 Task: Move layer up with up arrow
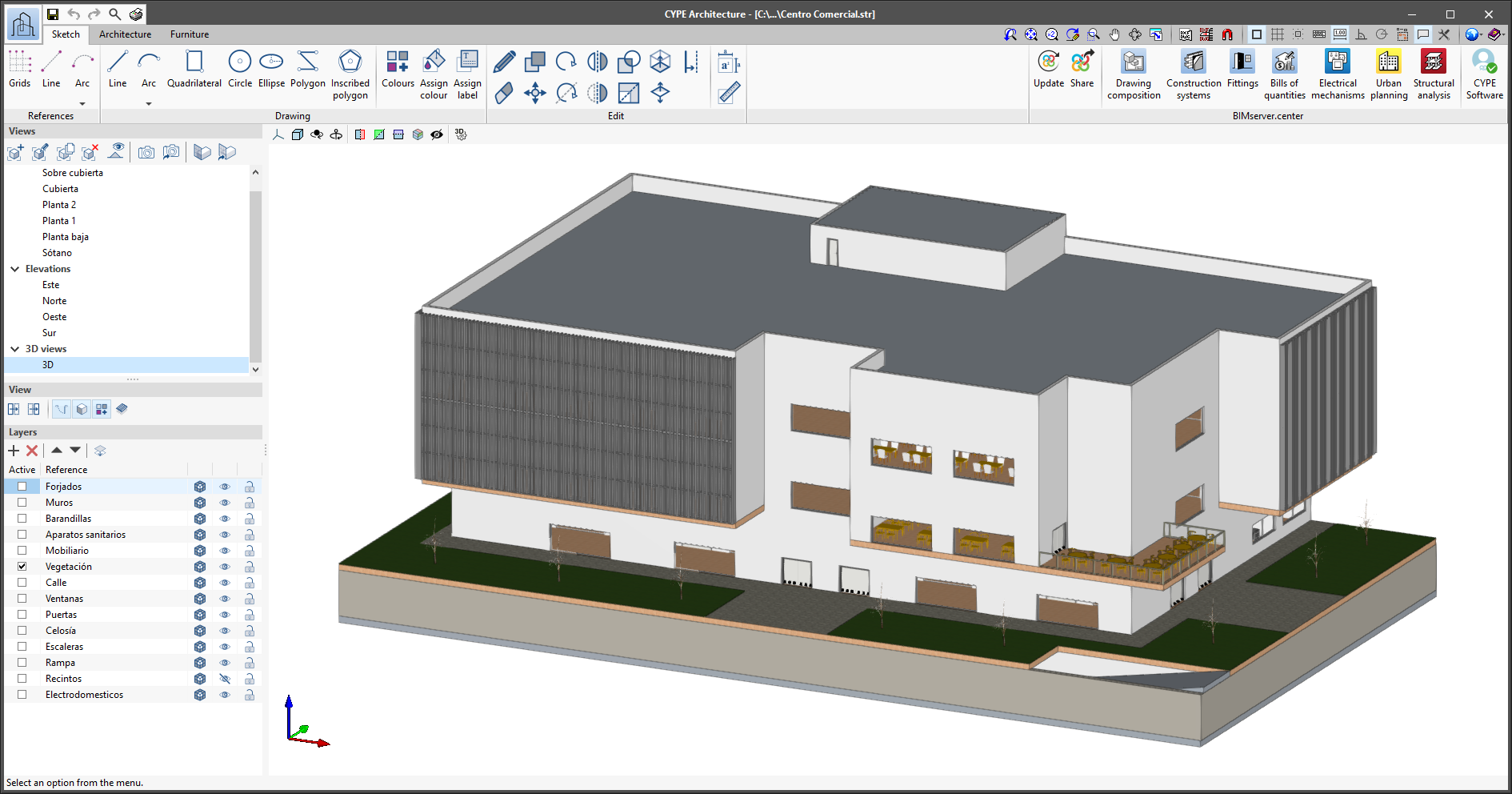coord(57,451)
